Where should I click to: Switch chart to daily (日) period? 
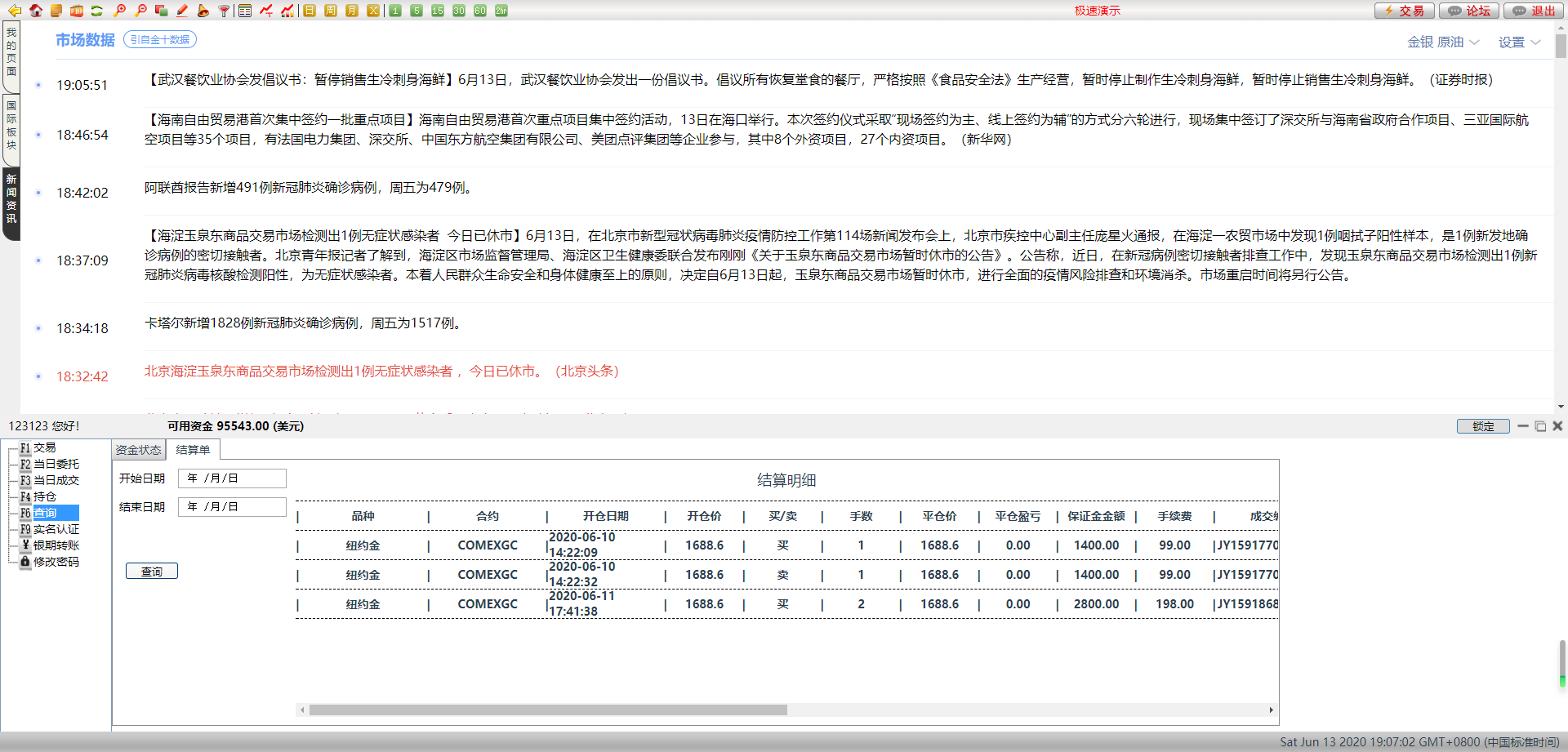tap(310, 11)
